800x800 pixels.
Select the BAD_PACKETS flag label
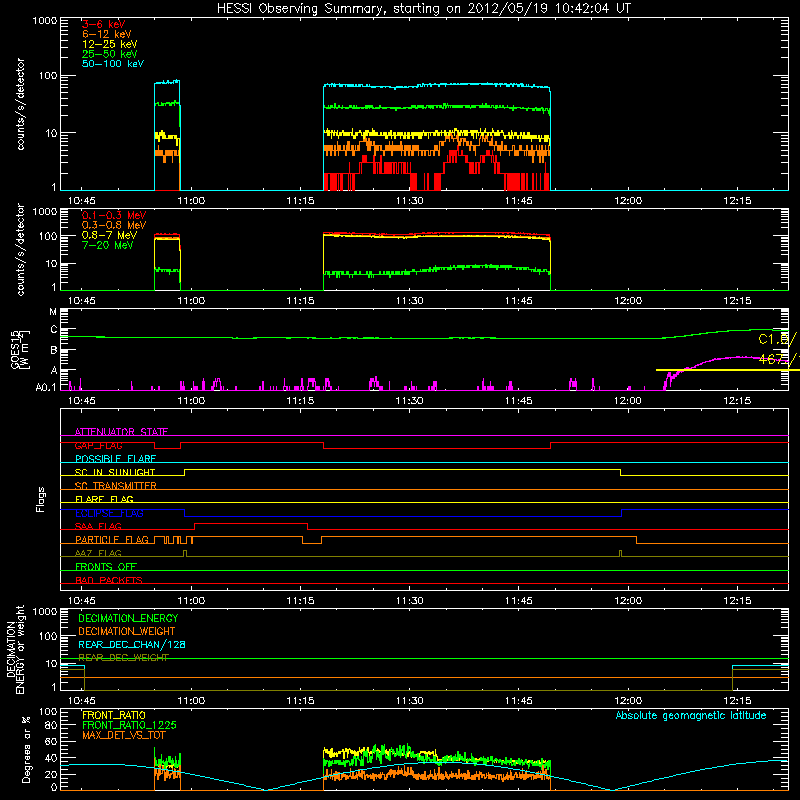(x=109, y=580)
